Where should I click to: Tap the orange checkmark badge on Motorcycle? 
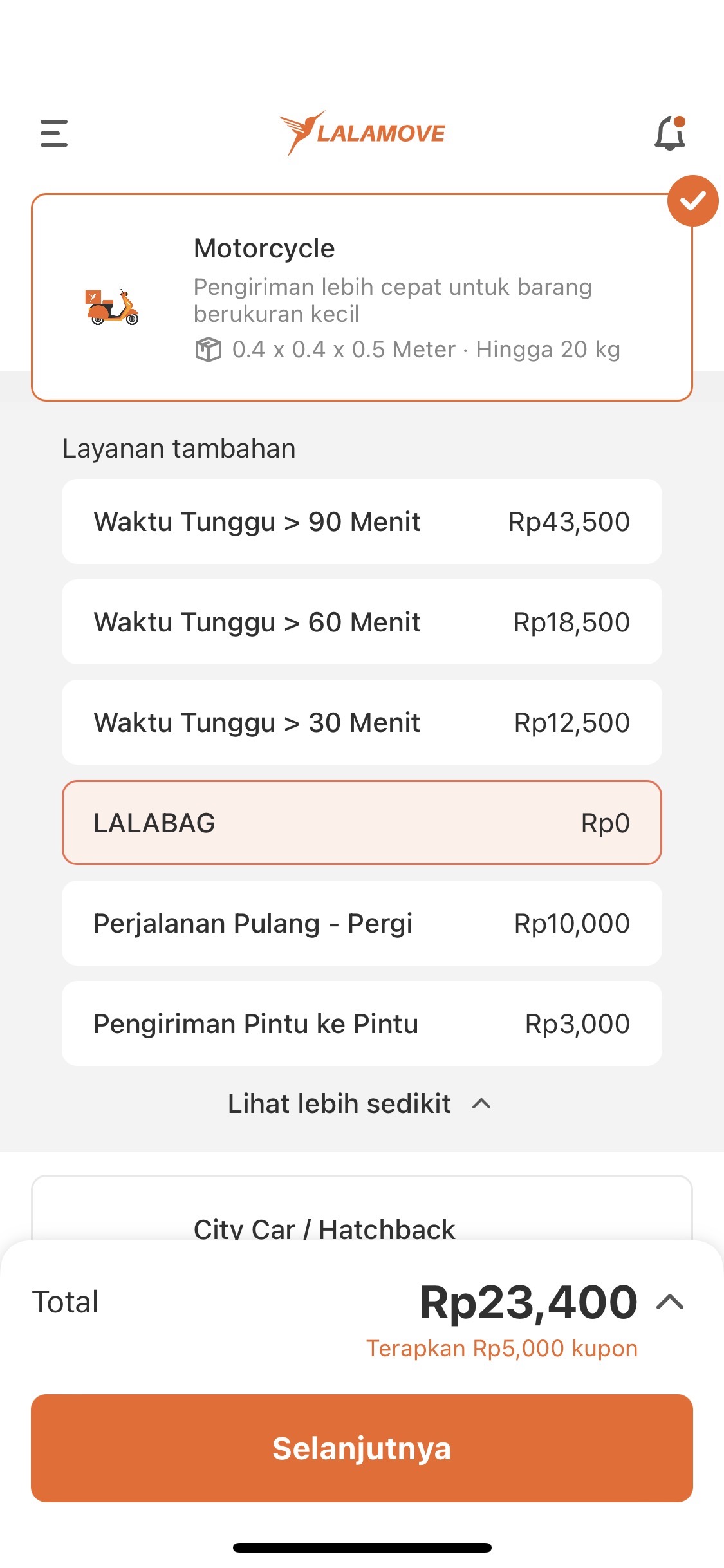[x=692, y=201]
